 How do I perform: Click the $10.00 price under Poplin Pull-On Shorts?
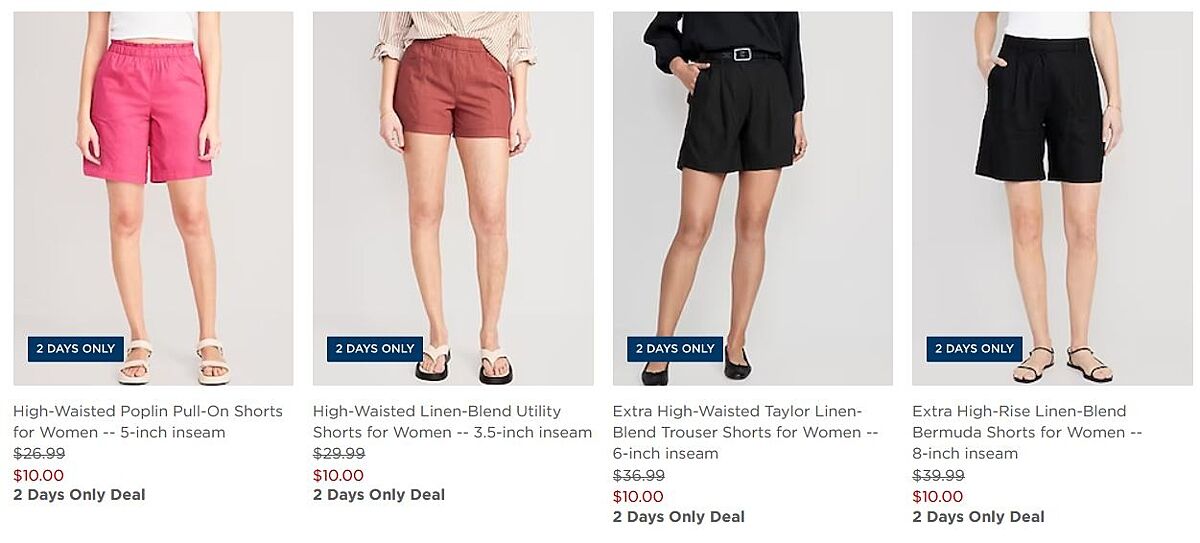click(x=38, y=475)
